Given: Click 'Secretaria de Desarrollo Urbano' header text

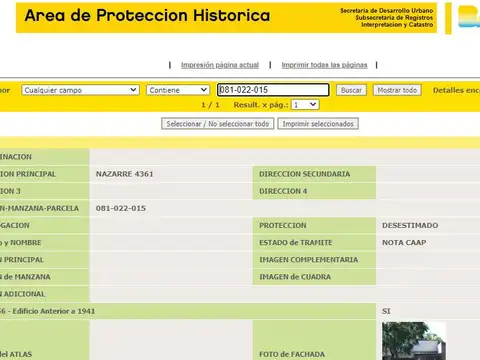Looking at the screenshot, I should (386, 11).
